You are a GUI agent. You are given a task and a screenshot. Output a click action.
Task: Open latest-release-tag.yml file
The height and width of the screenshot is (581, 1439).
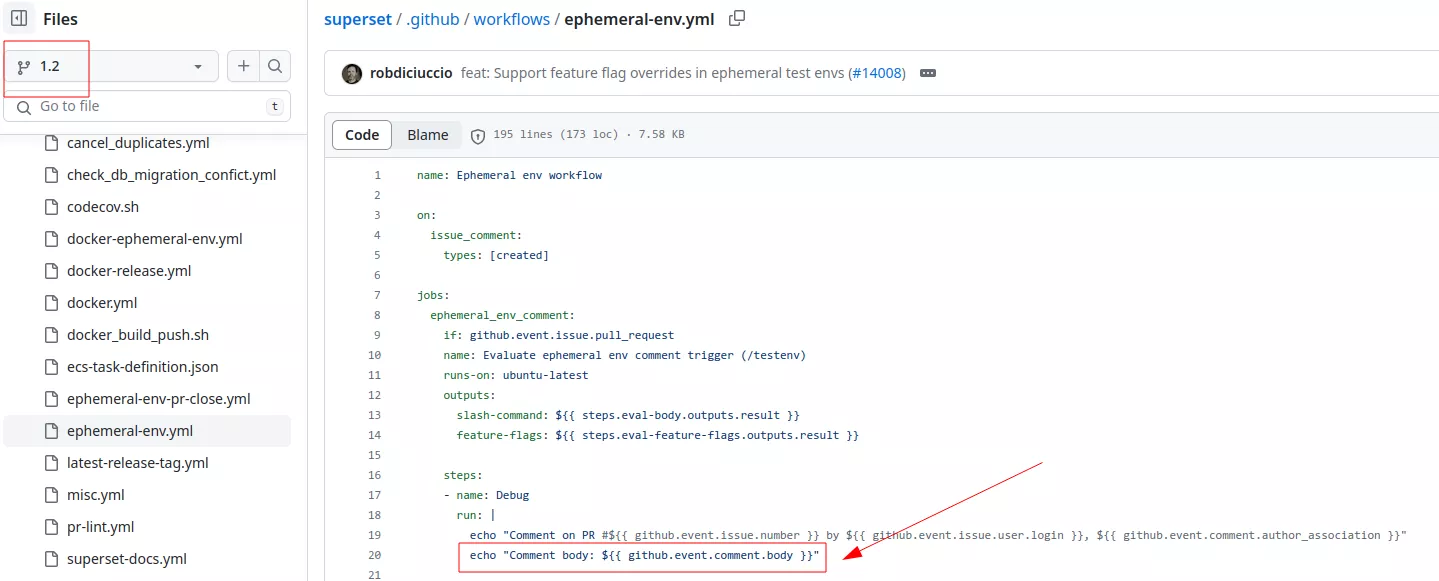(137, 463)
